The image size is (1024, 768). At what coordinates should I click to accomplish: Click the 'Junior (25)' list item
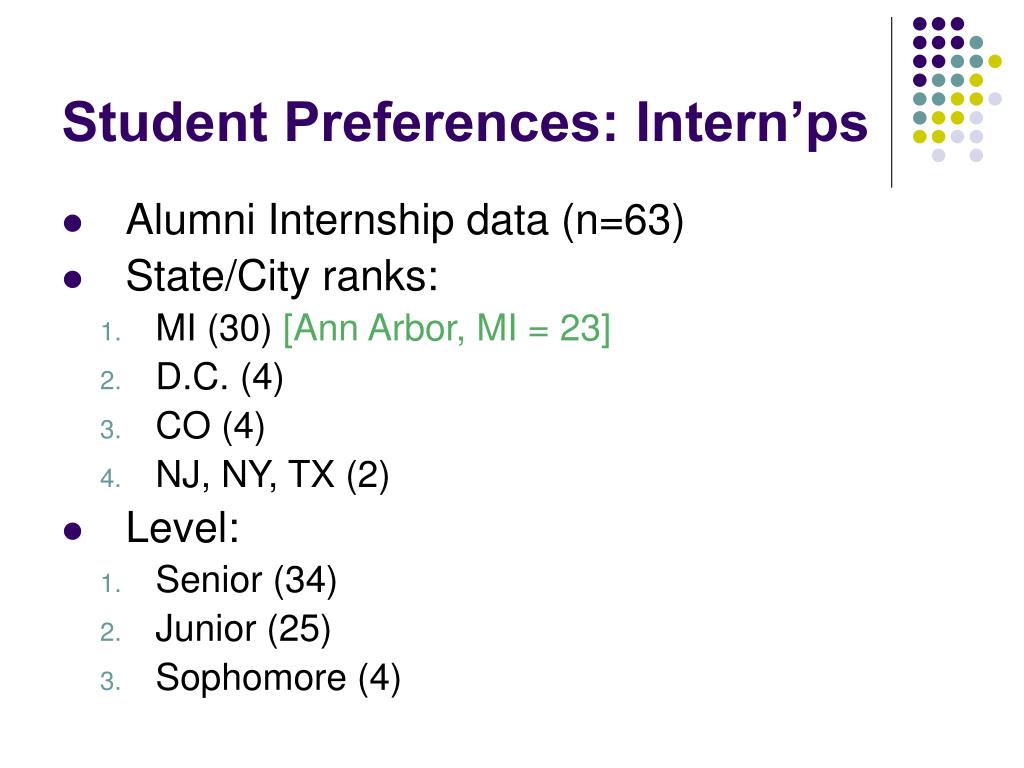243,630
